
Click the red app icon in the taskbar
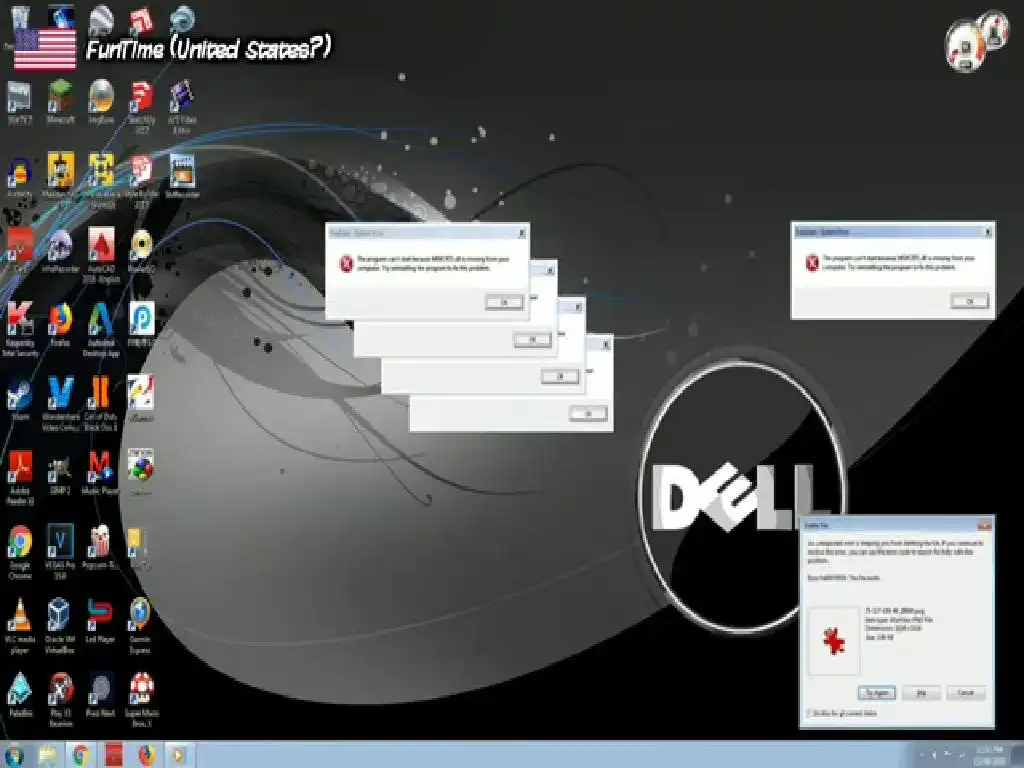pos(114,755)
